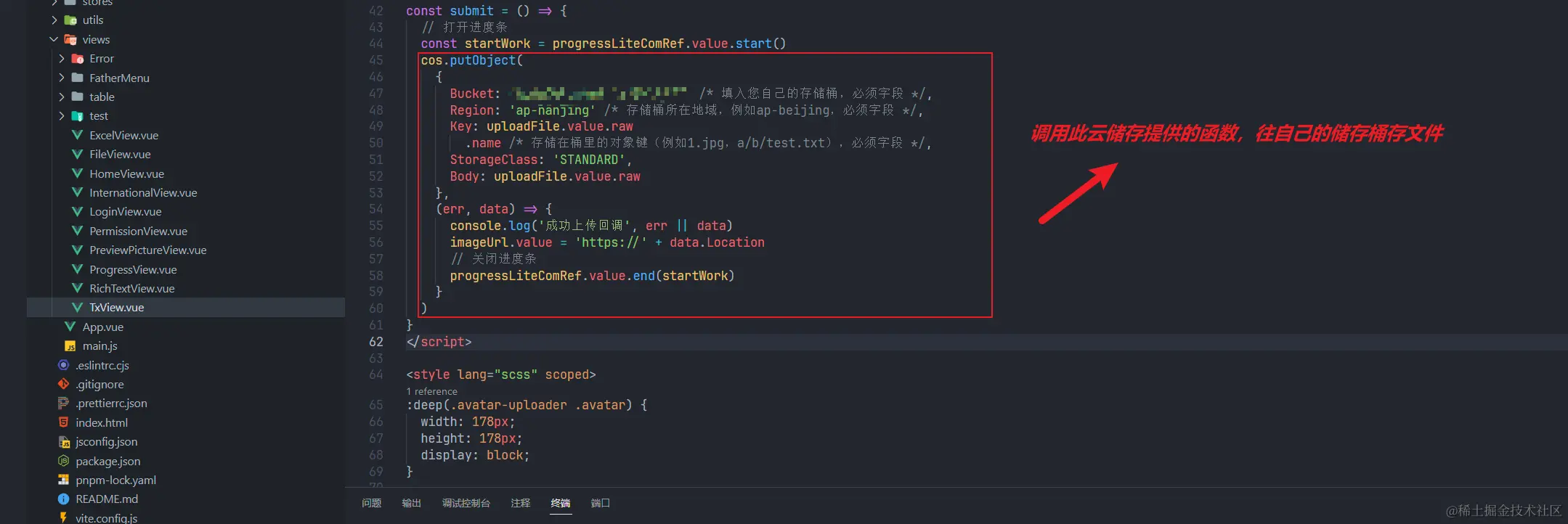Open FileView.vue from the file tree
Image resolution: width=1568 pixels, height=524 pixels.
coord(120,154)
